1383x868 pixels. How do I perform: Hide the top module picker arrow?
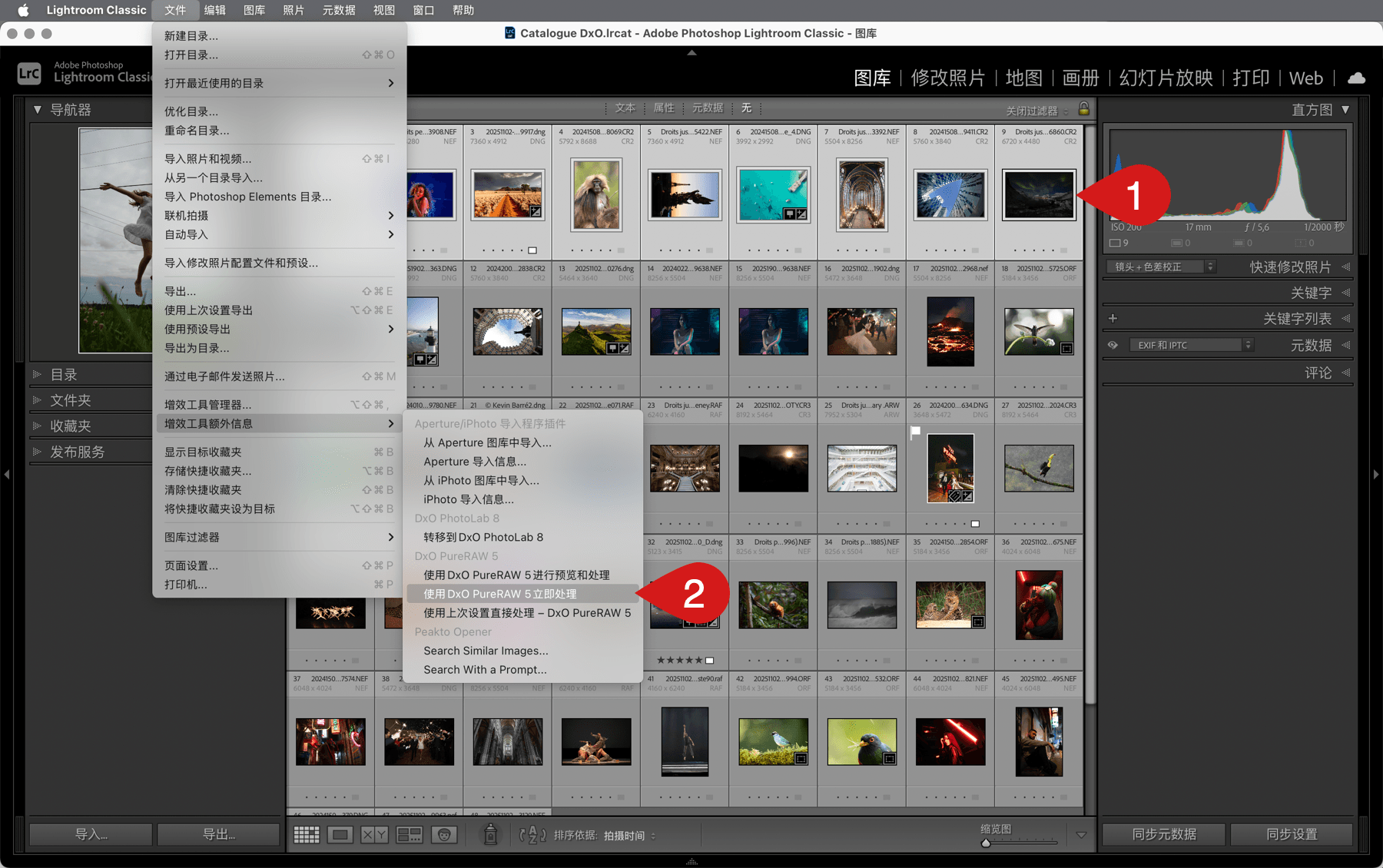(691, 53)
